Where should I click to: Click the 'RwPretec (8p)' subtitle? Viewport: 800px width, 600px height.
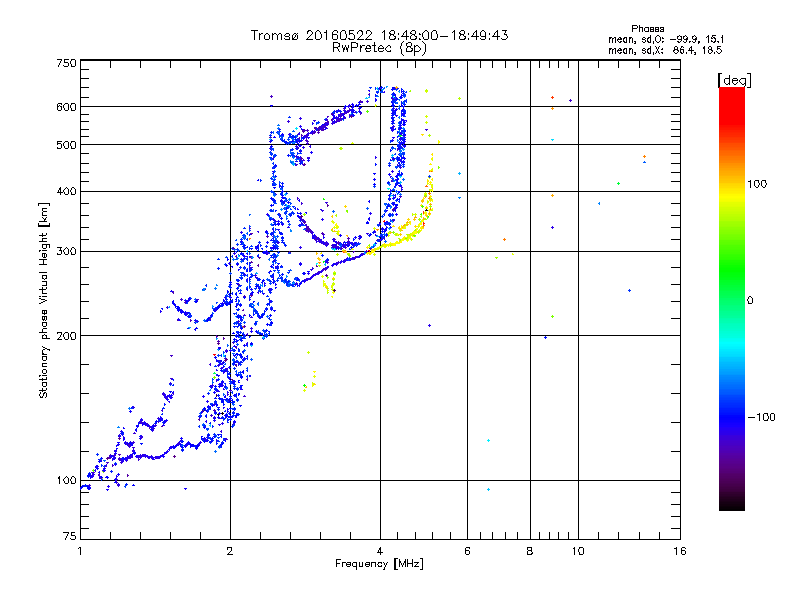[x=379, y=48]
